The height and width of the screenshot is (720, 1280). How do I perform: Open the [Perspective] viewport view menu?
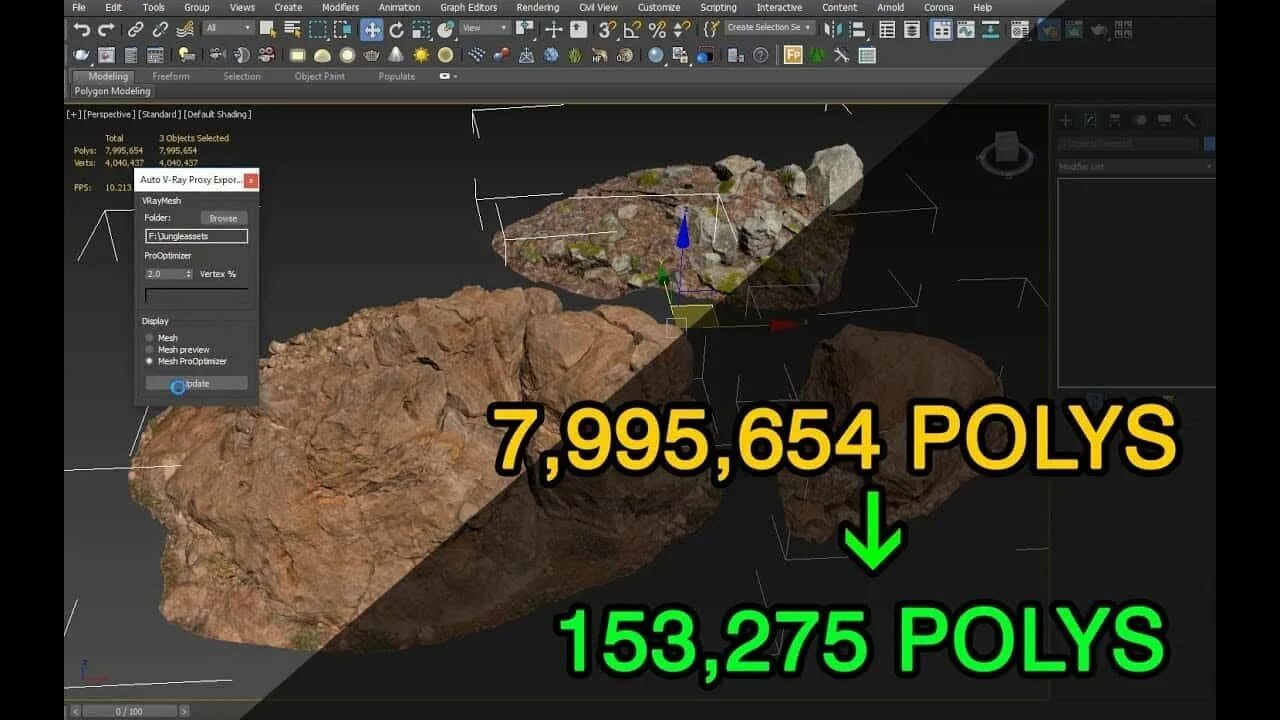coord(110,114)
